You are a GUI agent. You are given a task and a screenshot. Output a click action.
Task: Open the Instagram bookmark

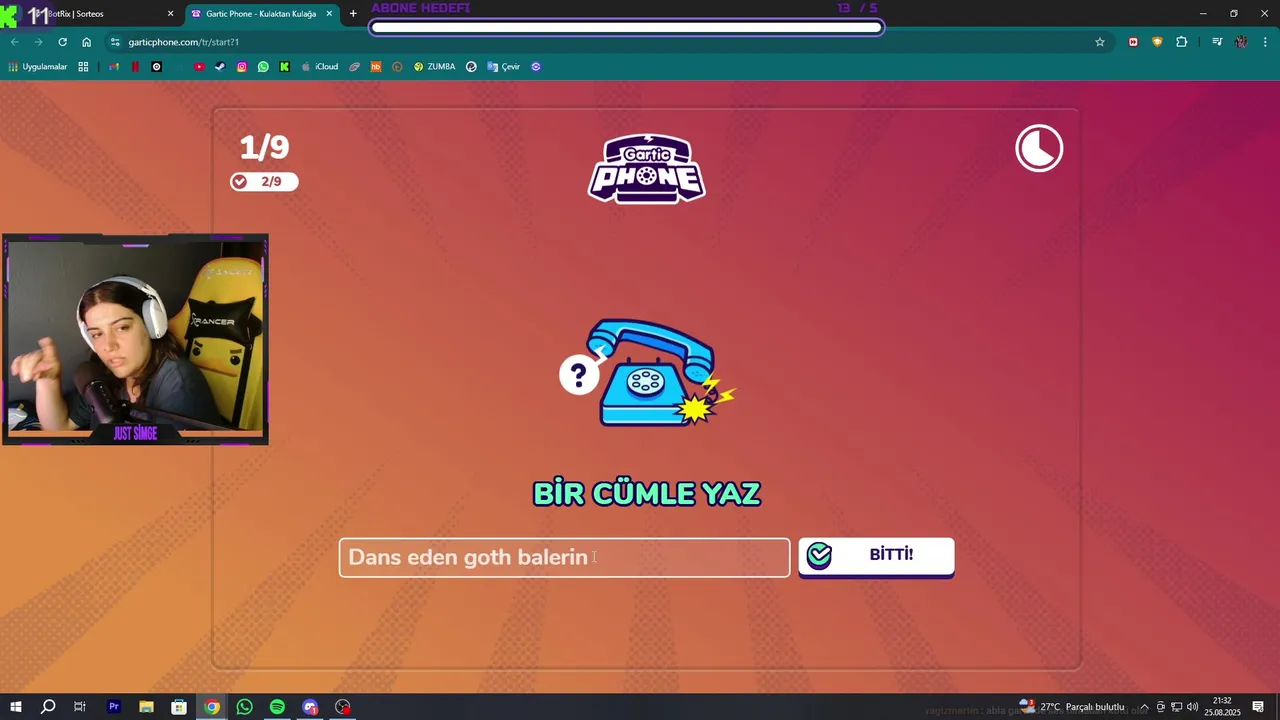[242, 67]
